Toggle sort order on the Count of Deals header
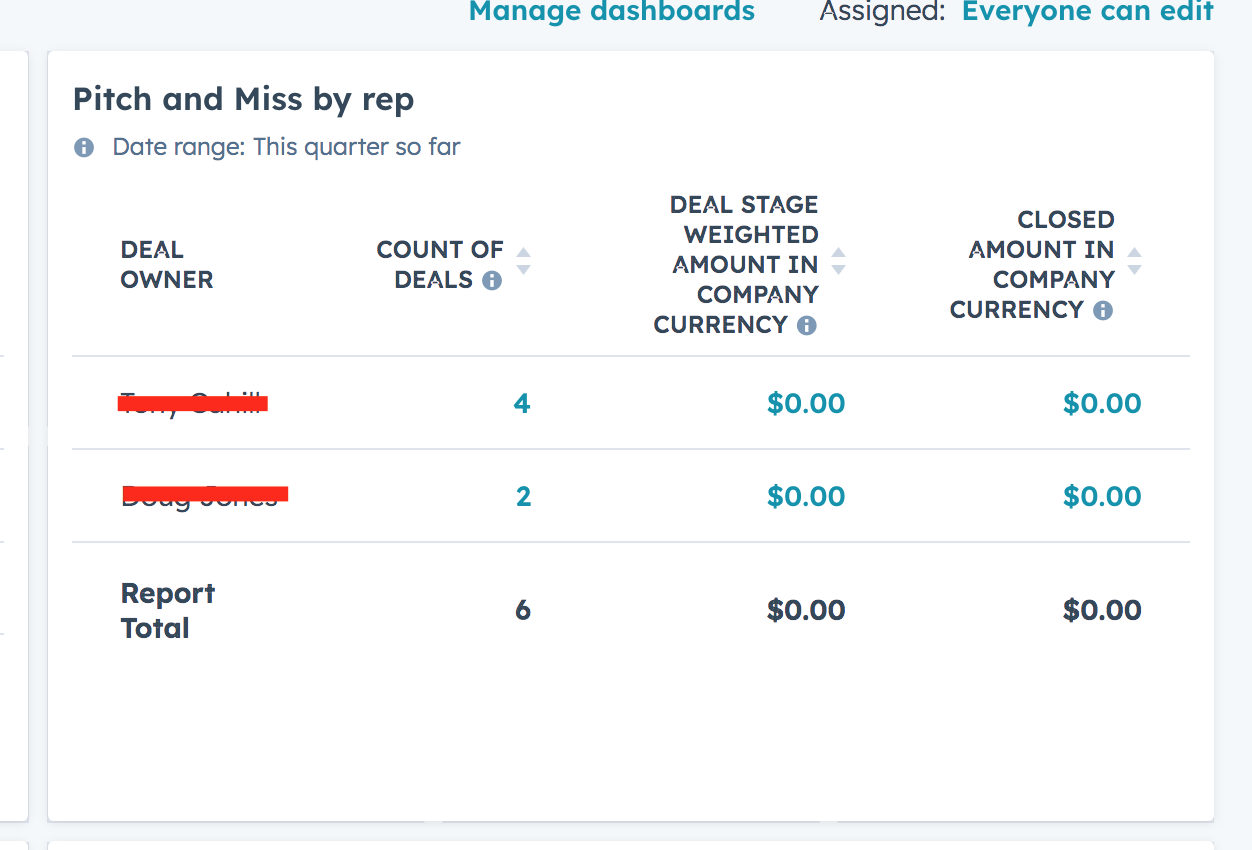This screenshot has height=850, width=1252. [438, 264]
